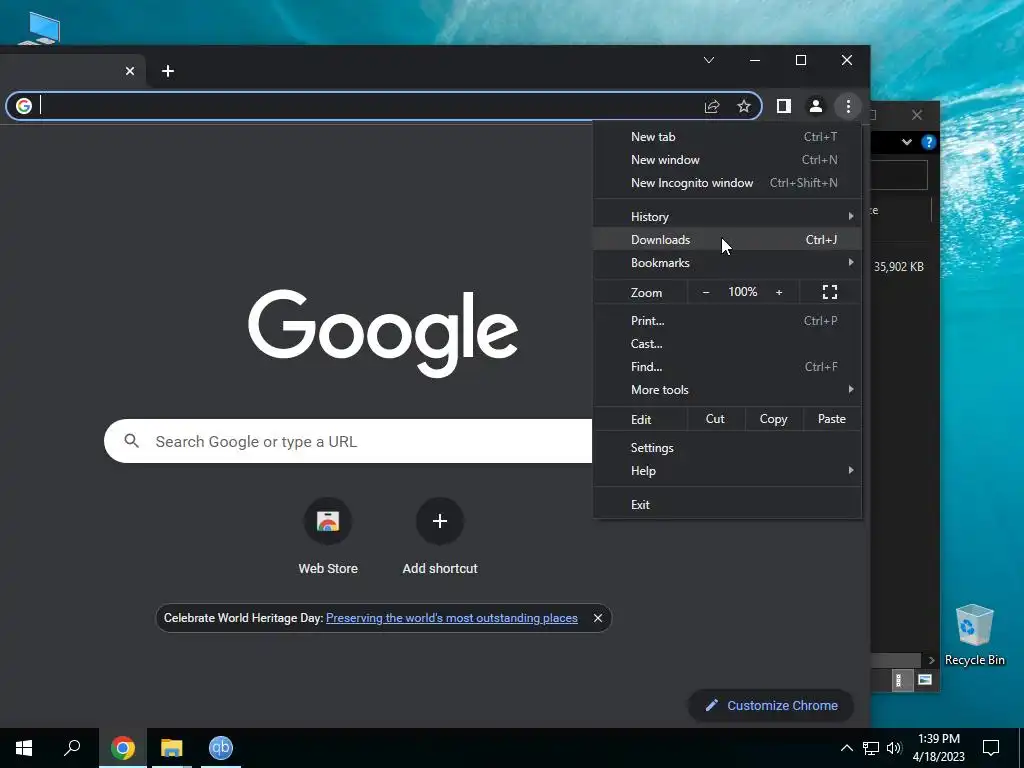Close the current Chrome tab
Viewport: 1024px width, 768px height.
point(130,71)
